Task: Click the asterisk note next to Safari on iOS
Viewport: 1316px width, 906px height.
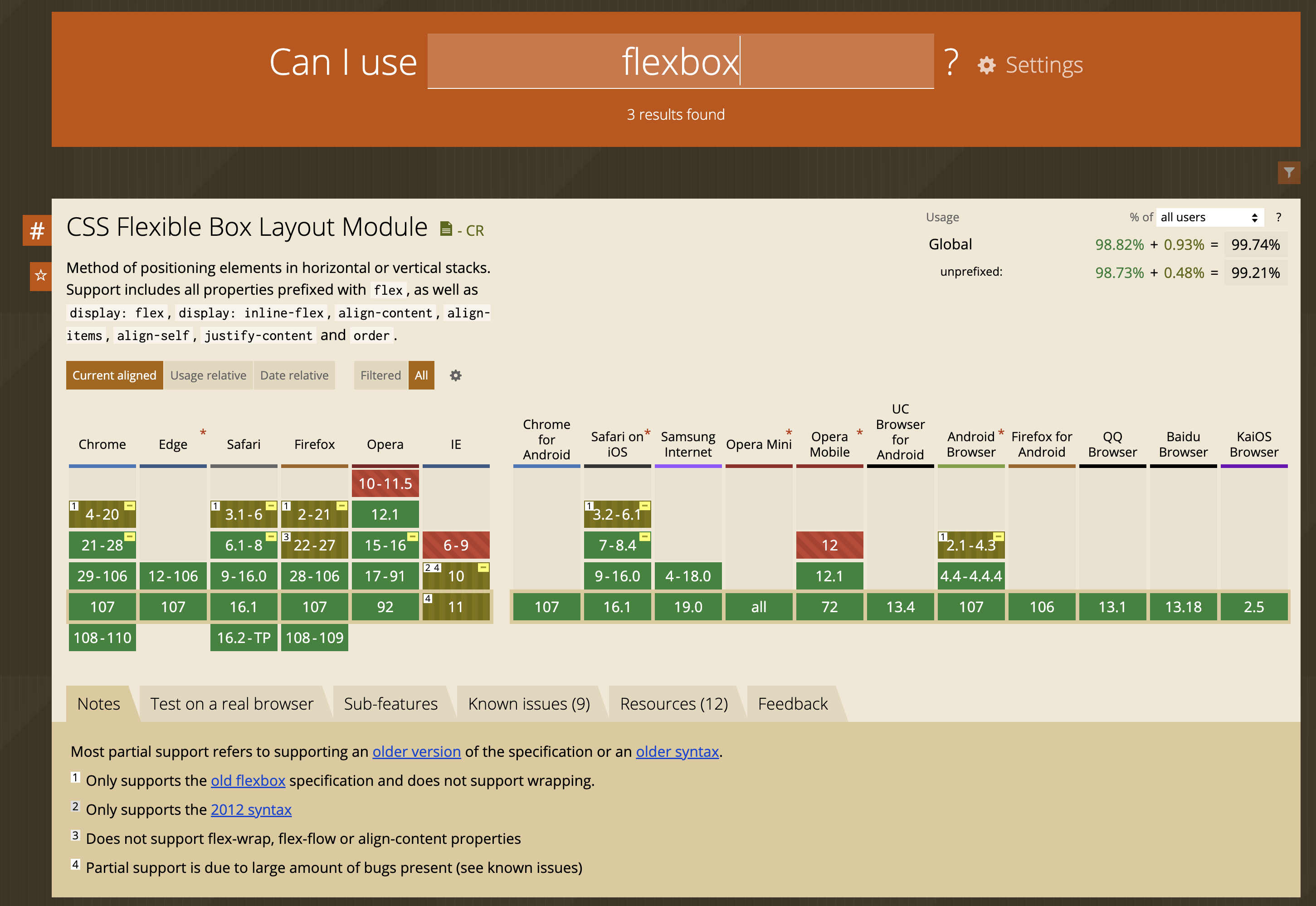Action: click(647, 433)
